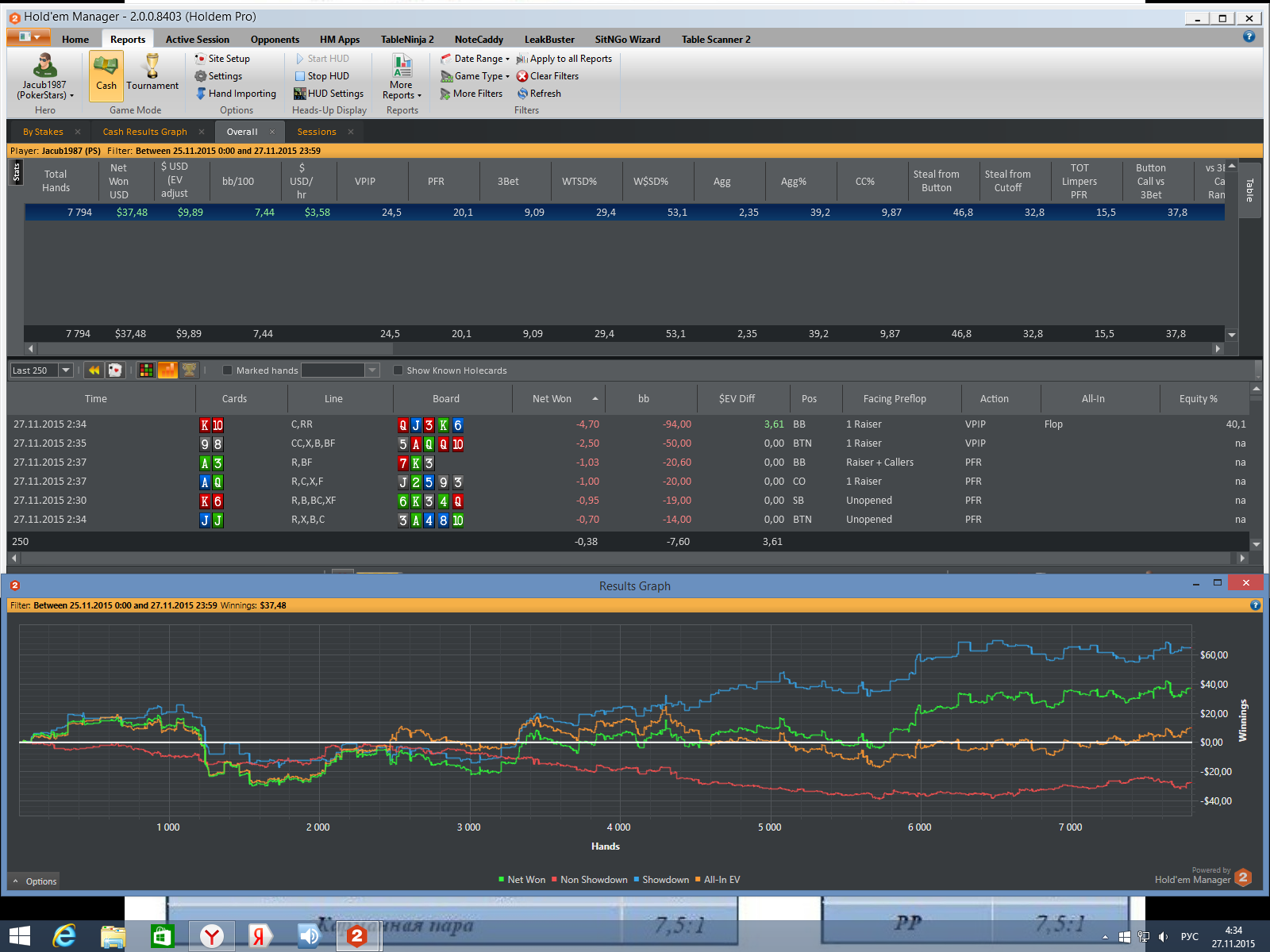Click Start HUD
The height and width of the screenshot is (952, 1270).
(321, 59)
